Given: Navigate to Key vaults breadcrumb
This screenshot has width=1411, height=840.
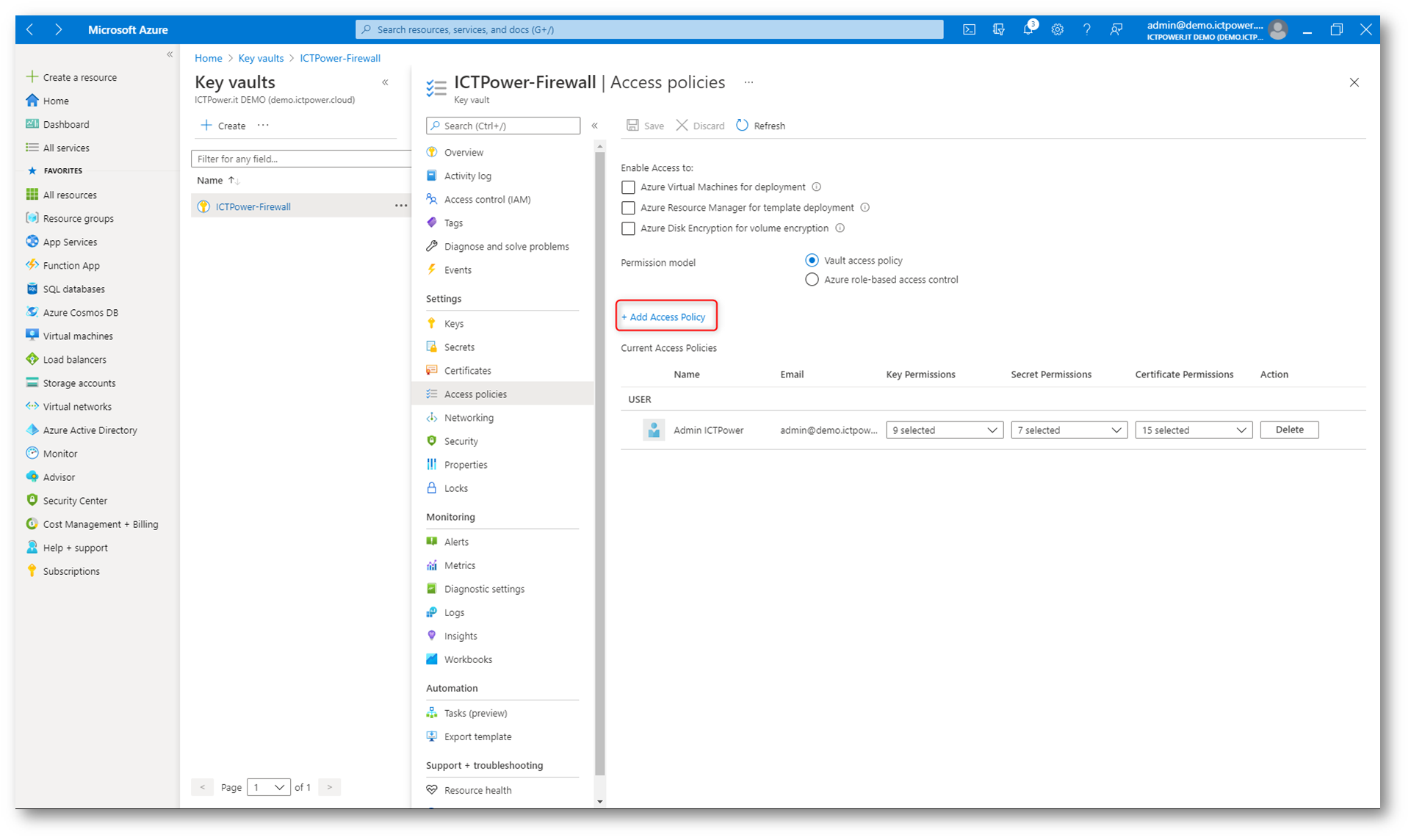Looking at the screenshot, I should 261,58.
